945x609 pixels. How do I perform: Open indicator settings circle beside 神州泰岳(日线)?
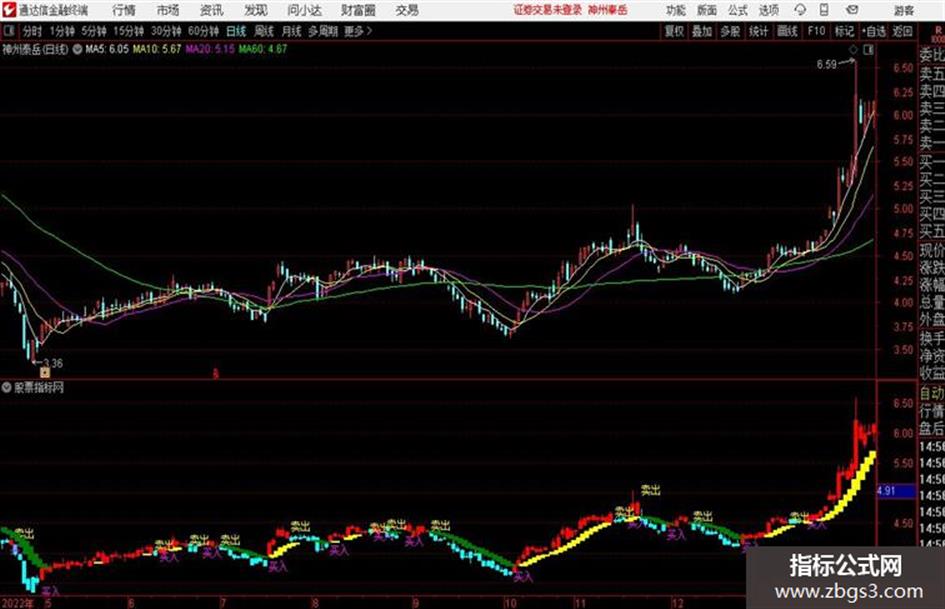point(77,49)
